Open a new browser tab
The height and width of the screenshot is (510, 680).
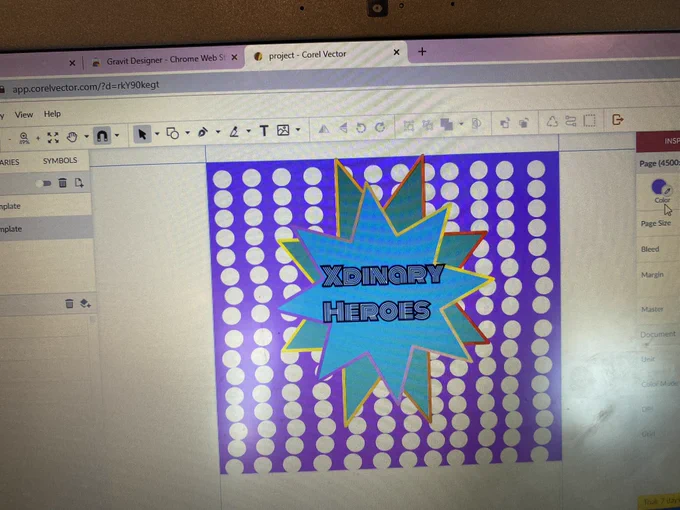(422, 52)
